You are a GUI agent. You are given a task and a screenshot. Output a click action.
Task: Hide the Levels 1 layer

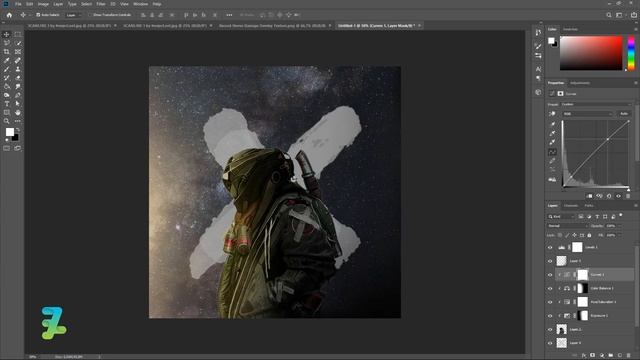pos(550,247)
